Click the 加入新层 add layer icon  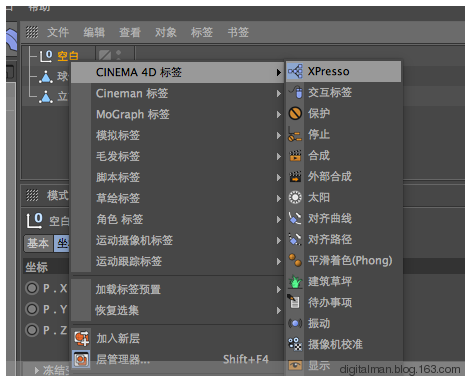click(81, 339)
